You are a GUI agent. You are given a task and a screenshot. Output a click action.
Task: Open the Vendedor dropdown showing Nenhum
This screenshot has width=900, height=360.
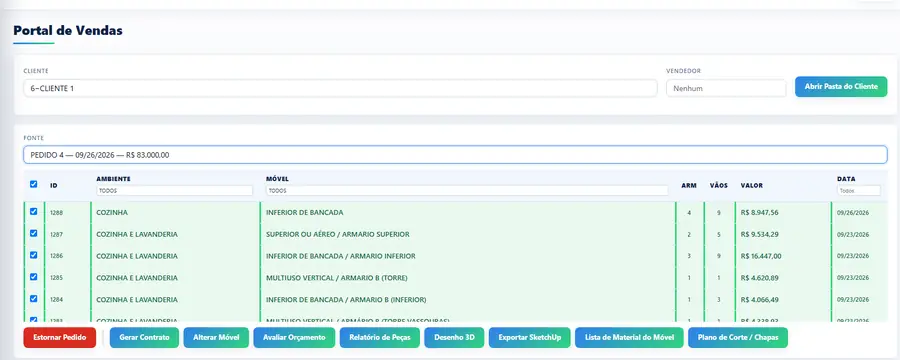726,88
